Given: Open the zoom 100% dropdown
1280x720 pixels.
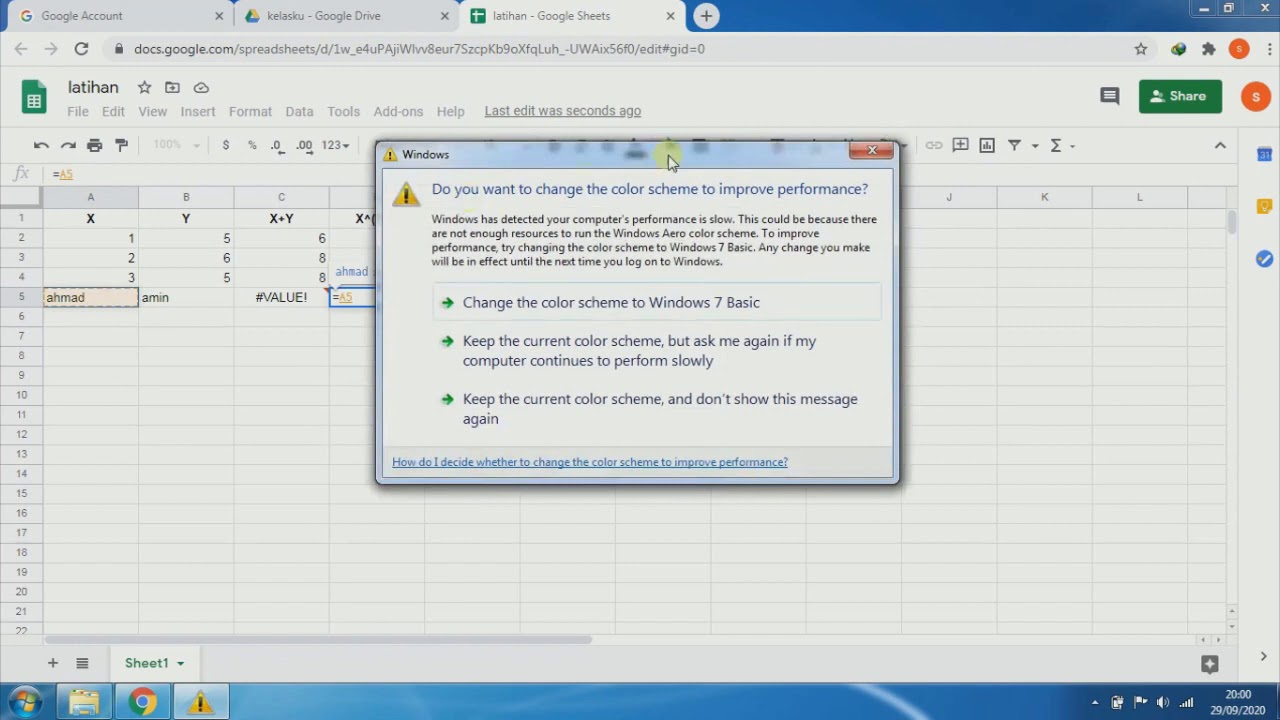Looking at the screenshot, I should [176, 145].
